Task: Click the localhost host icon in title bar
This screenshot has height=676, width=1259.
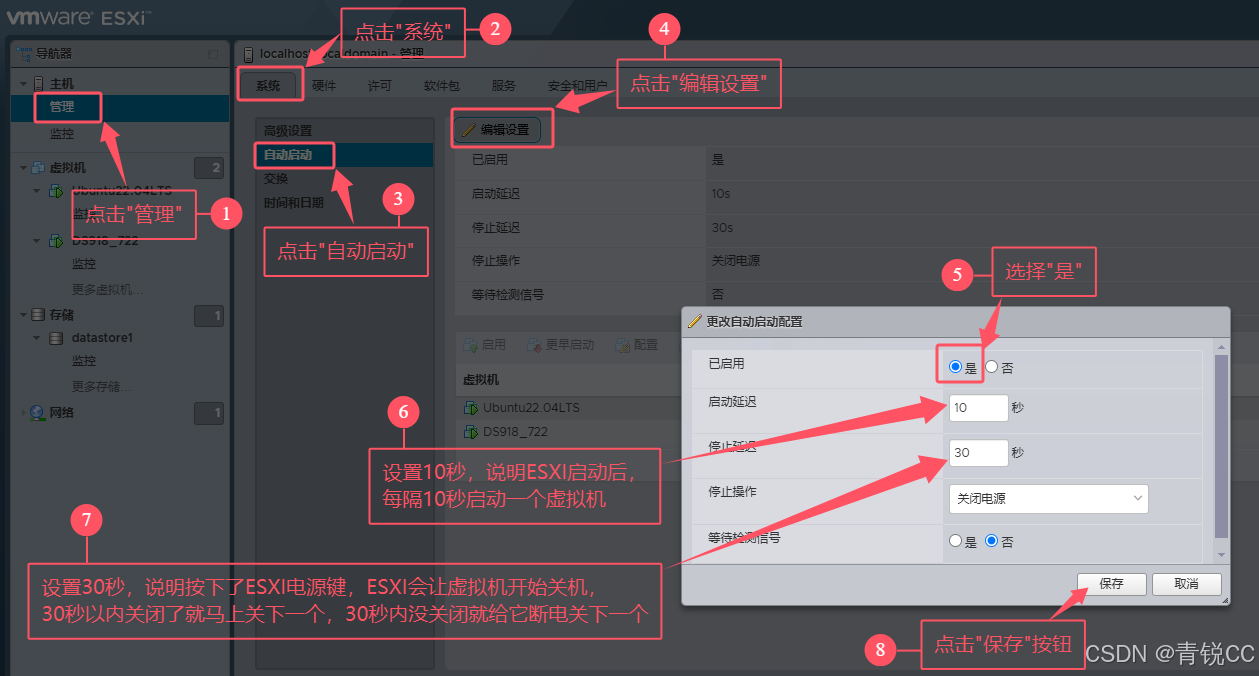Action: click(x=248, y=54)
